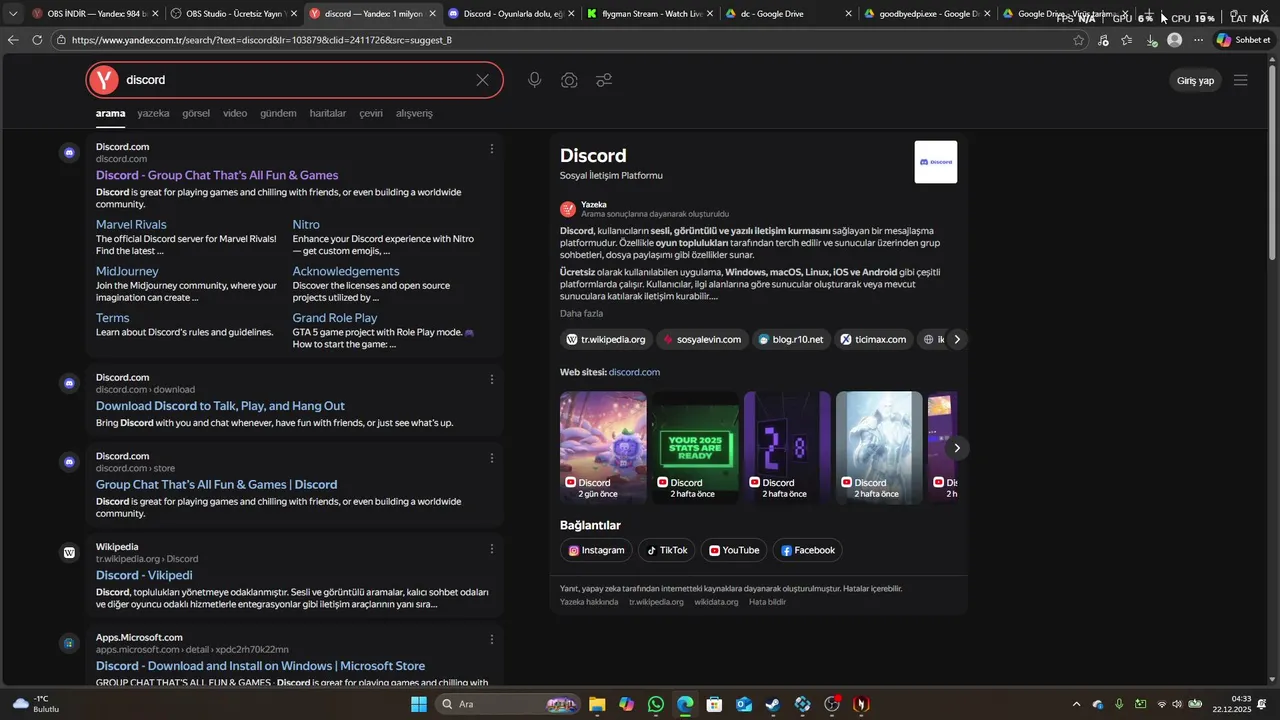Open the Discord logo in info panel
The width and height of the screenshot is (1280, 720).
(936, 162)
